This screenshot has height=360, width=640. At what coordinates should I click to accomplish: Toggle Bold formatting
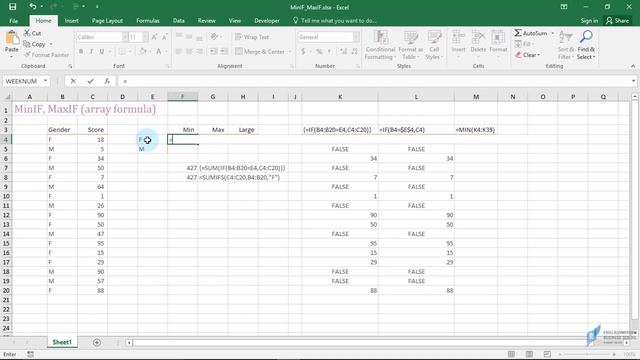[81, 51]
